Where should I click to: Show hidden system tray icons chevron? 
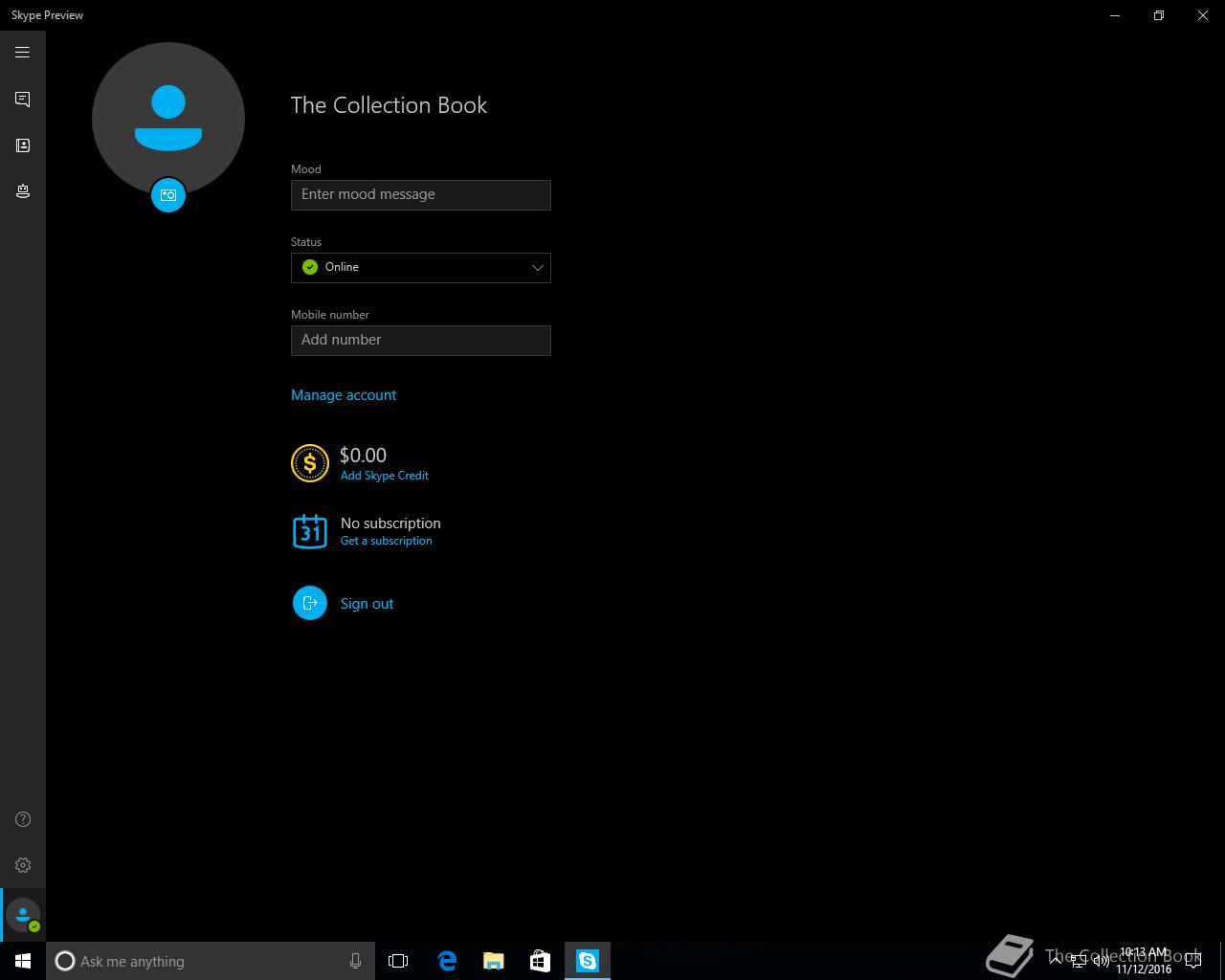point(1056,961)
